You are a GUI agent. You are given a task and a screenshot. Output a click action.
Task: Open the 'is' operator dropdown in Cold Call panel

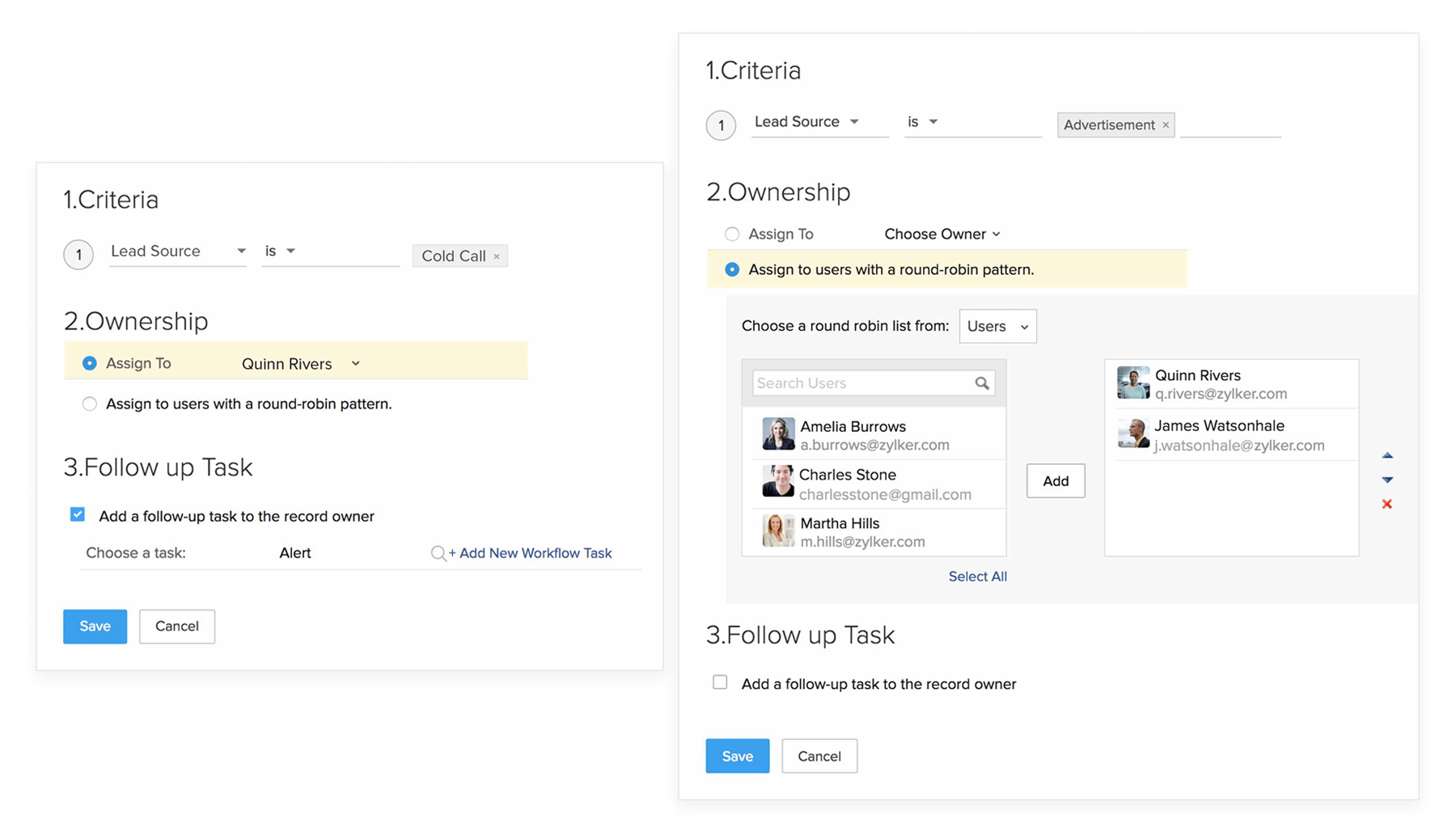click(330, 252)
